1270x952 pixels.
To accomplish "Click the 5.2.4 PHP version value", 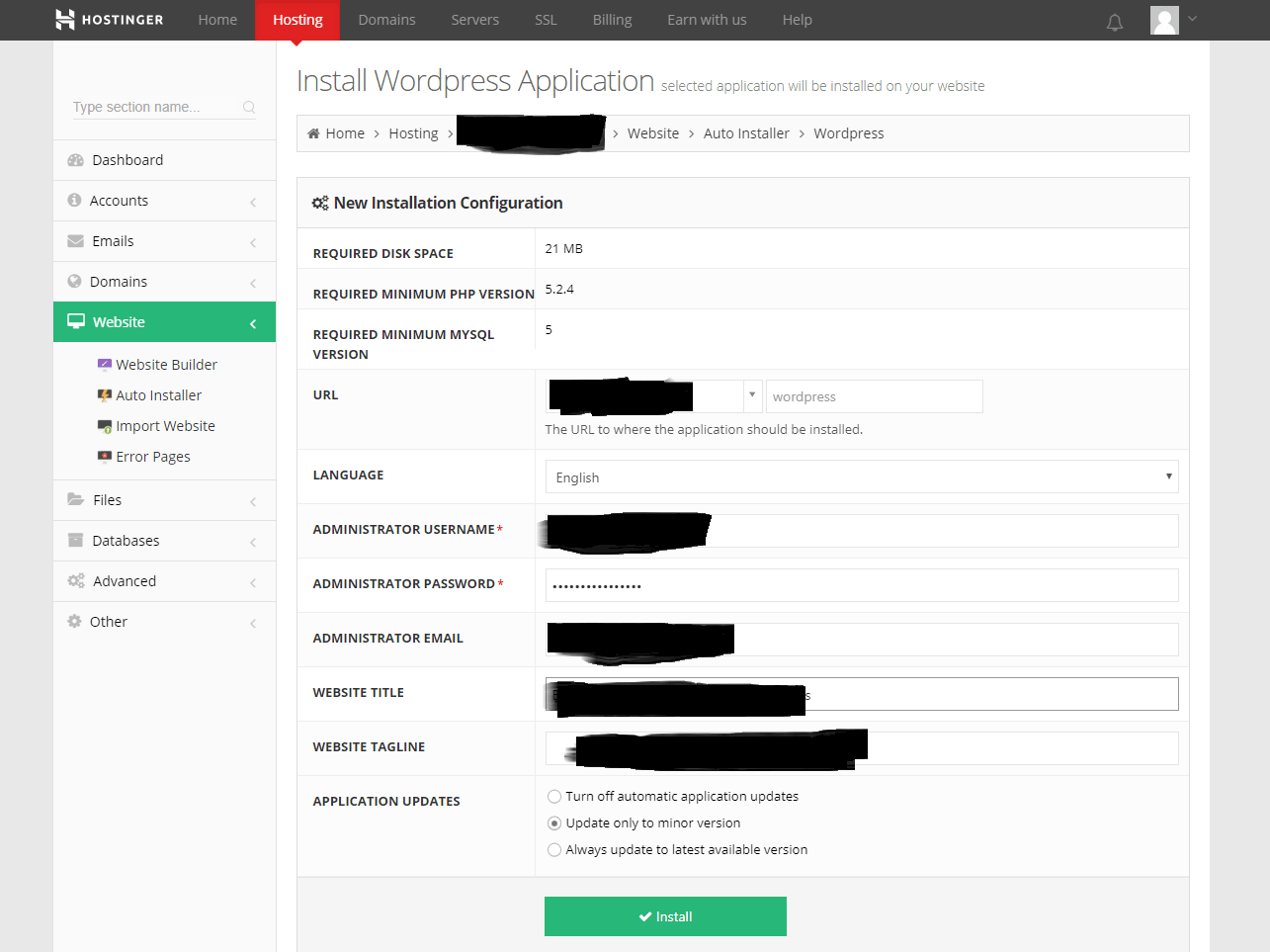I will coord(559,289).
